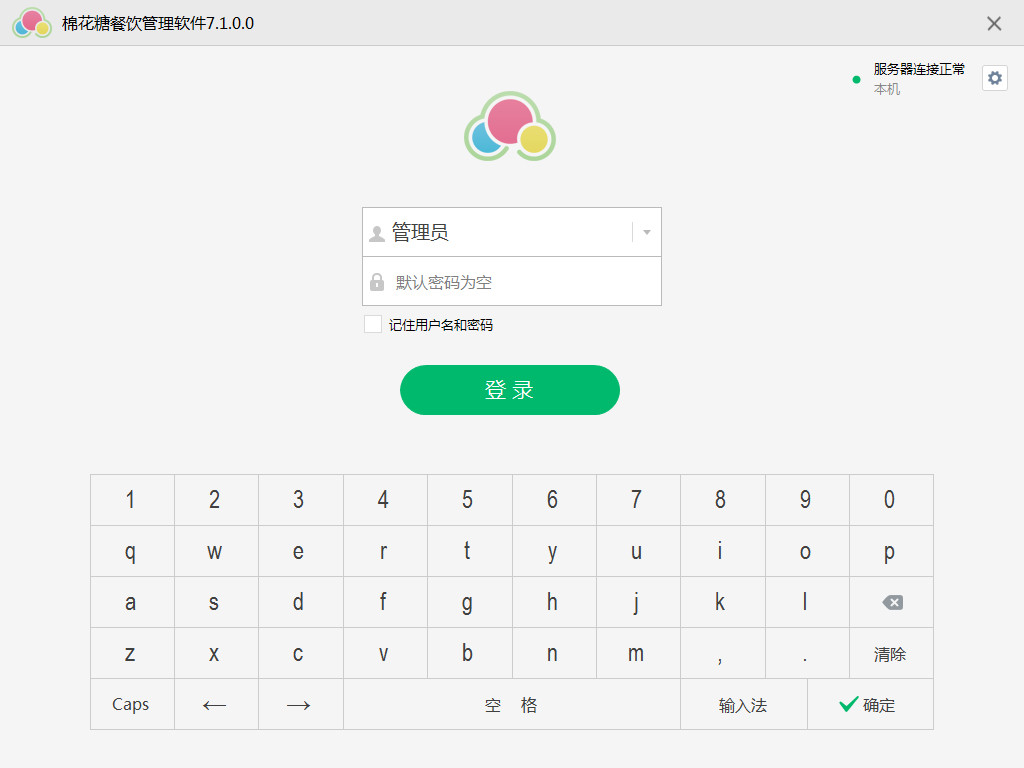Tap the letter o key

click(807, 551)
